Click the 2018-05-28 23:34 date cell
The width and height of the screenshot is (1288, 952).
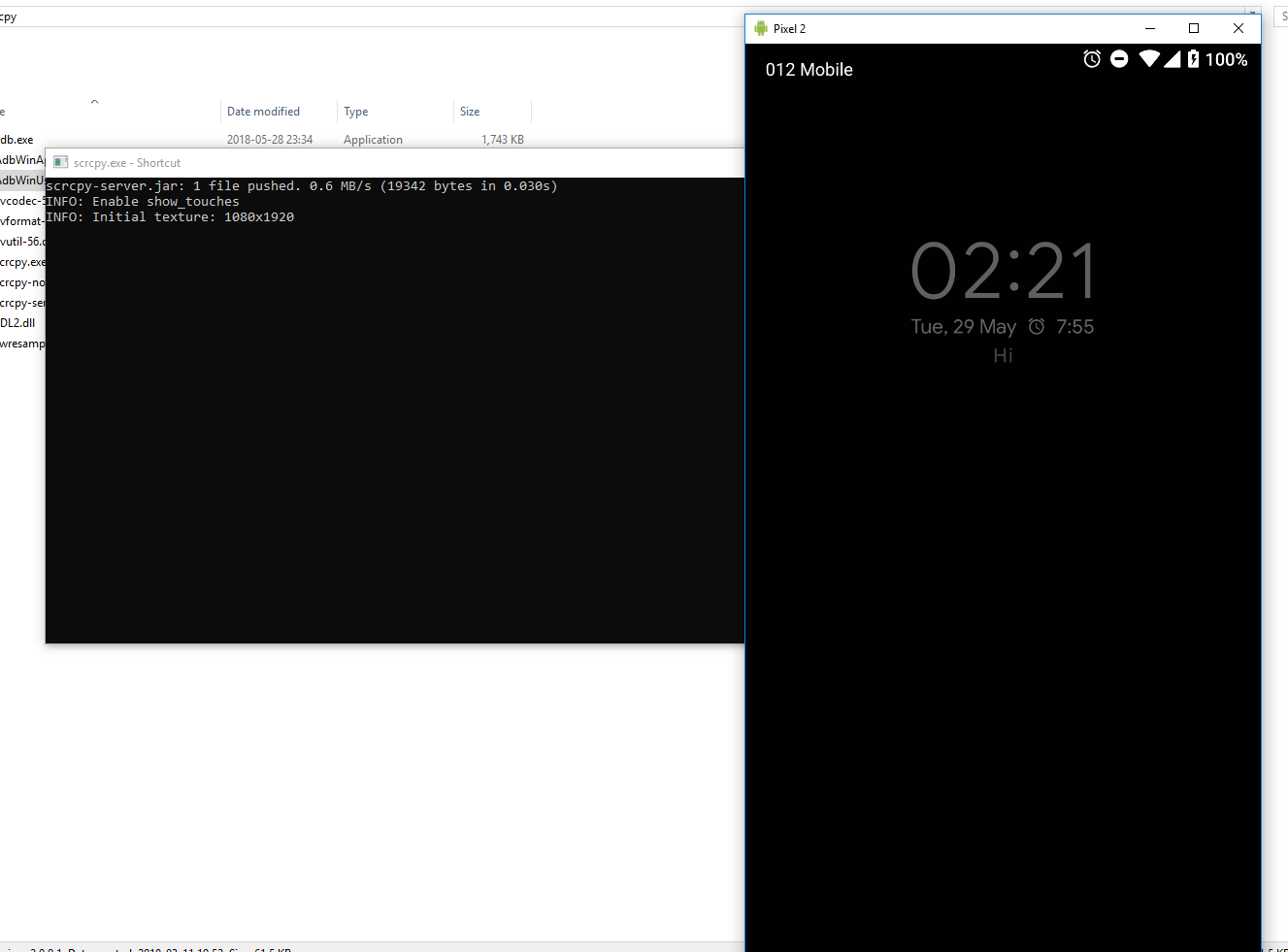[x=270, y=140]
